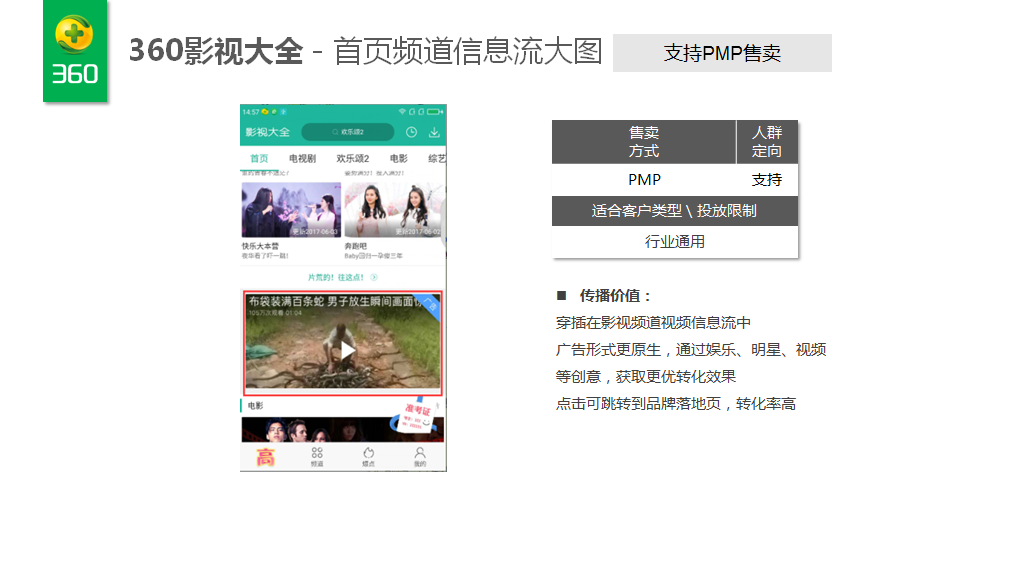Click the 布袋装满百条蛇 video title

(x=335, y=301)
